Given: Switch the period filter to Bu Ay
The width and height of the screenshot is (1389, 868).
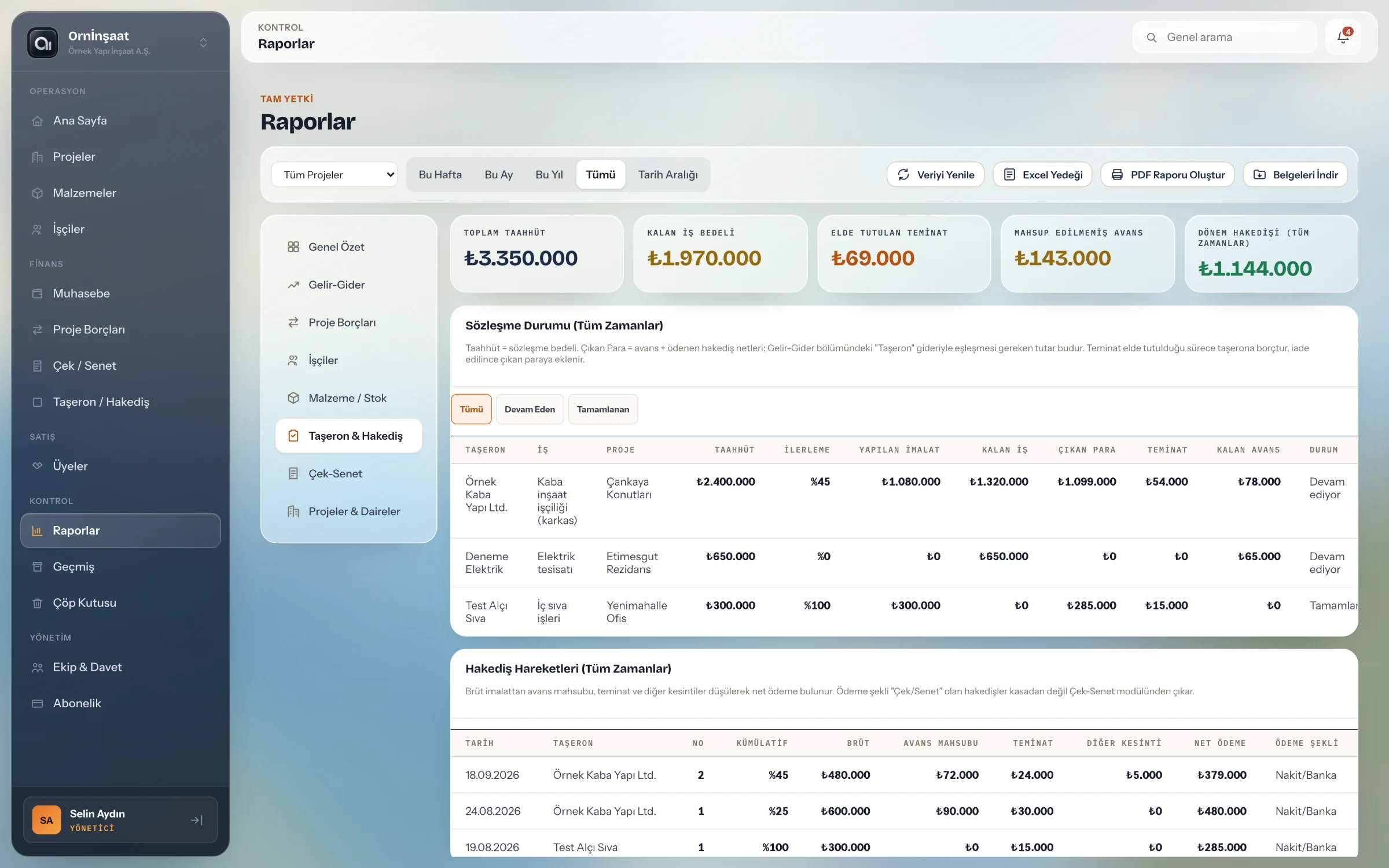Looking at the screenshot, I should click(498, 175).
